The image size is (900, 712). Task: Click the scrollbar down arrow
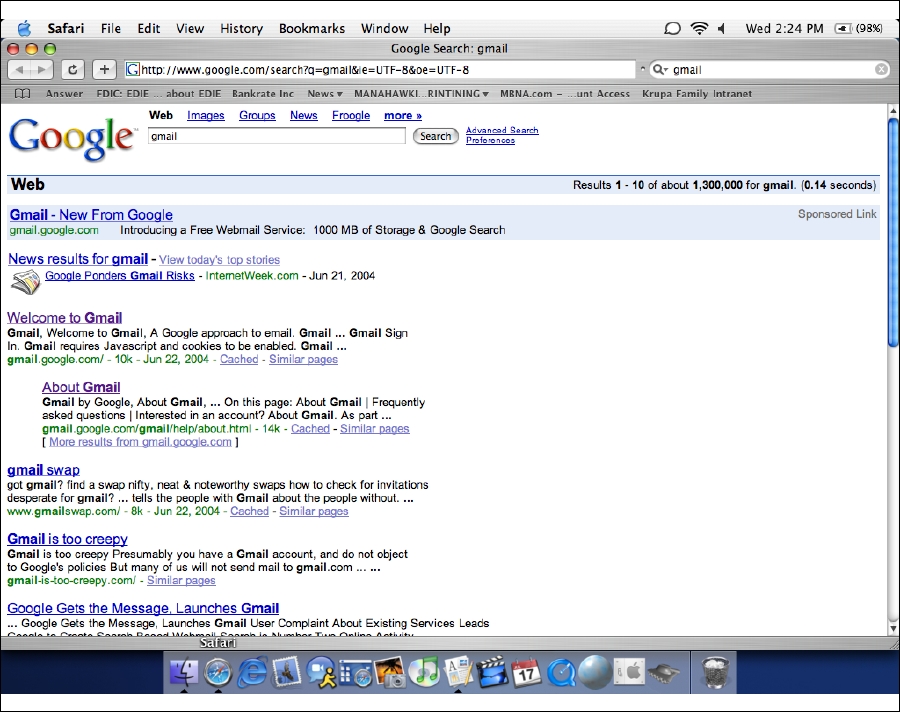coord(893,628)
